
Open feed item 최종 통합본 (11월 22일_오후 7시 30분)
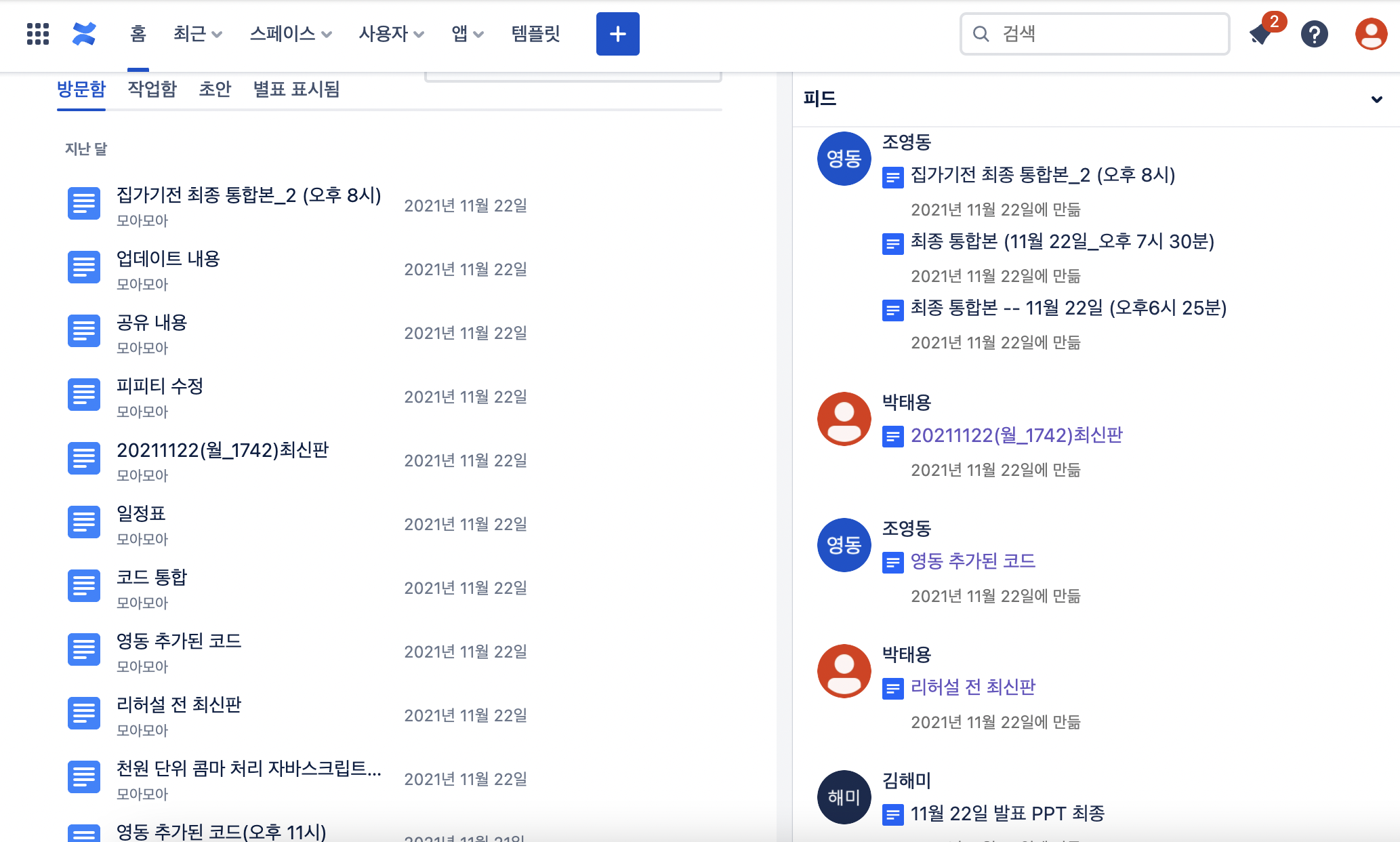[x=1062, y=241]
